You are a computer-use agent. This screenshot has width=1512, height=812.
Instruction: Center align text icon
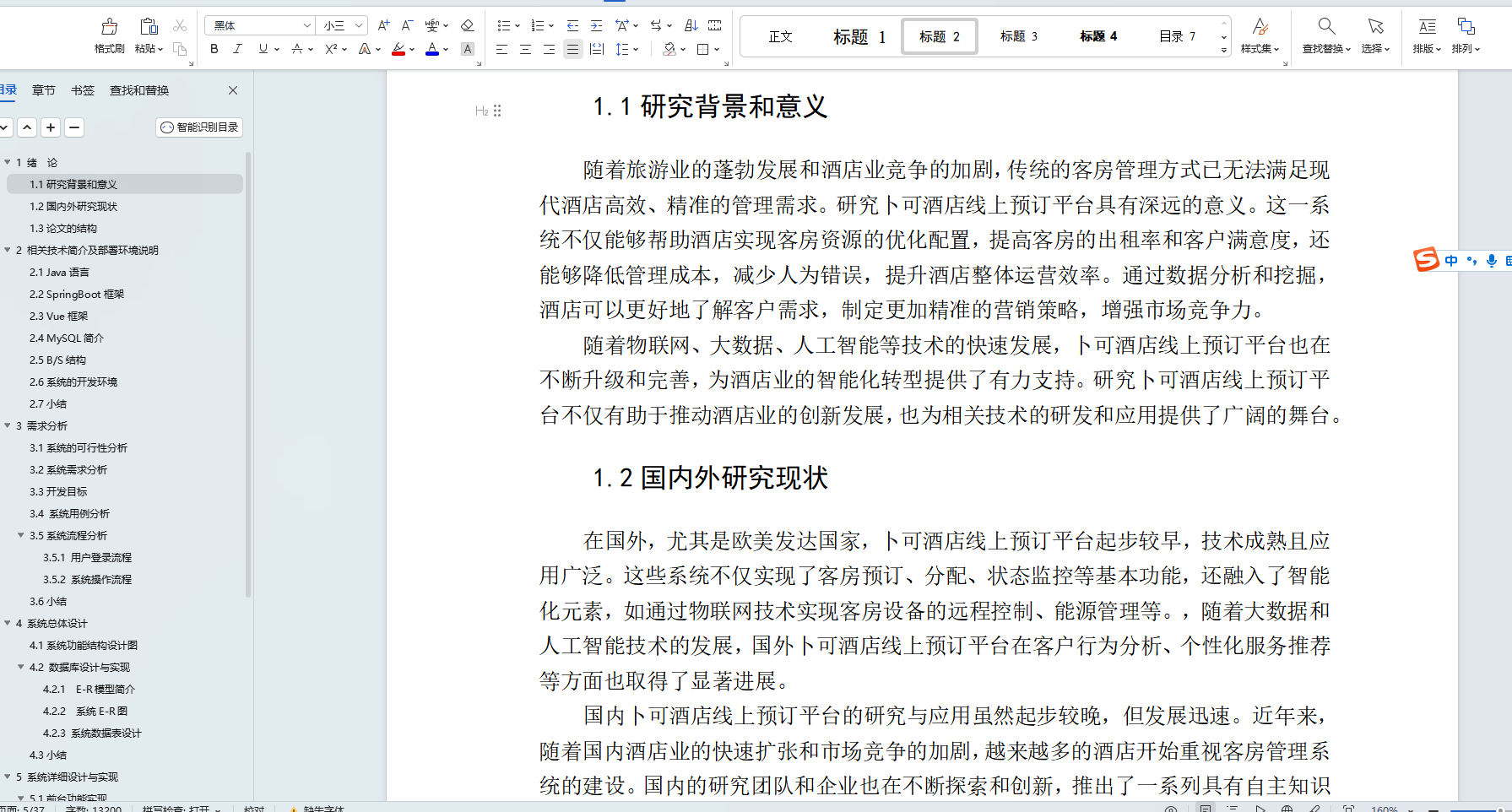click(525, 49)
